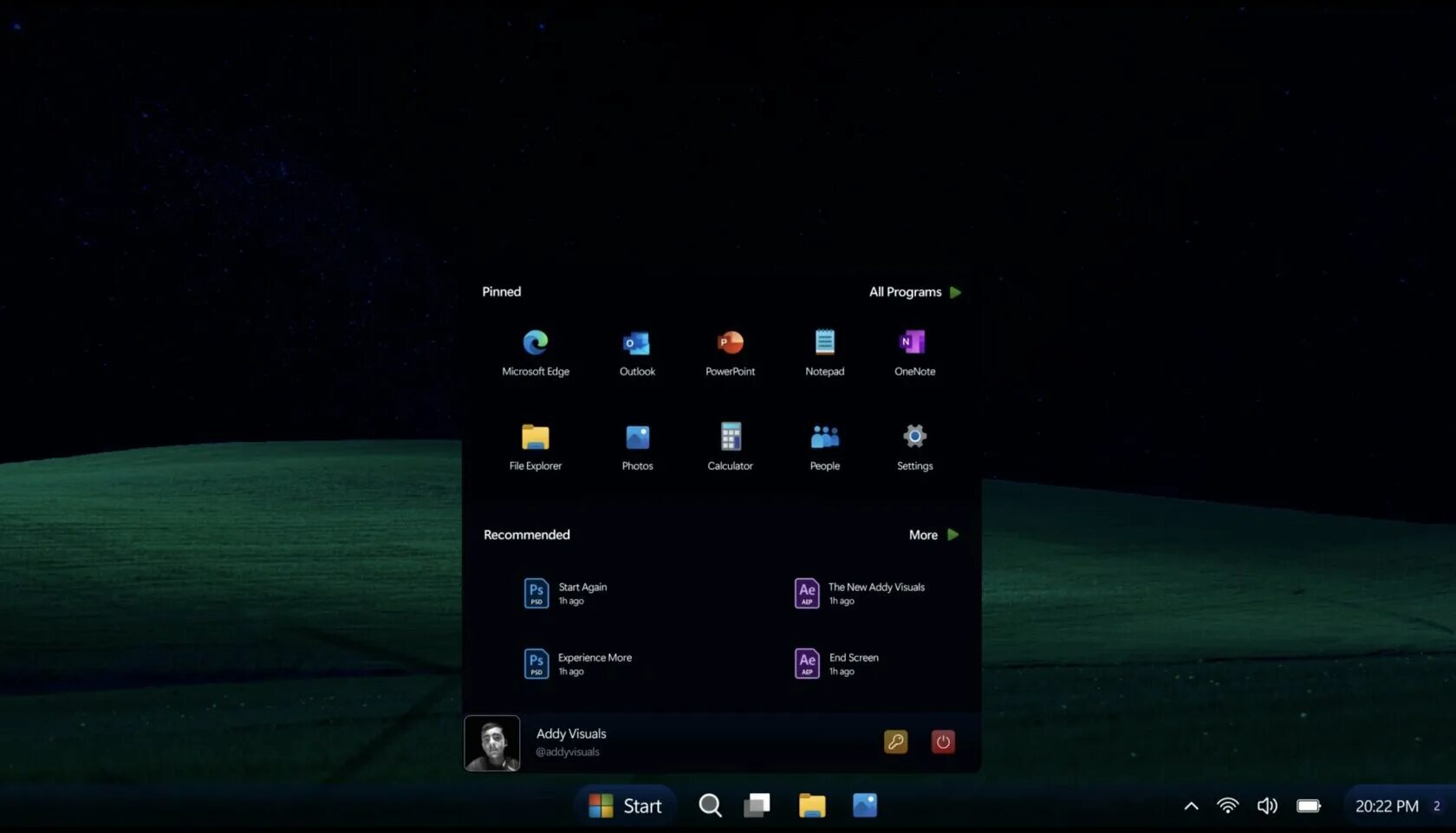Screen dimensions: 1456x833
Task: Open End Screen AEP file
Action: click(x=836, y=664)
